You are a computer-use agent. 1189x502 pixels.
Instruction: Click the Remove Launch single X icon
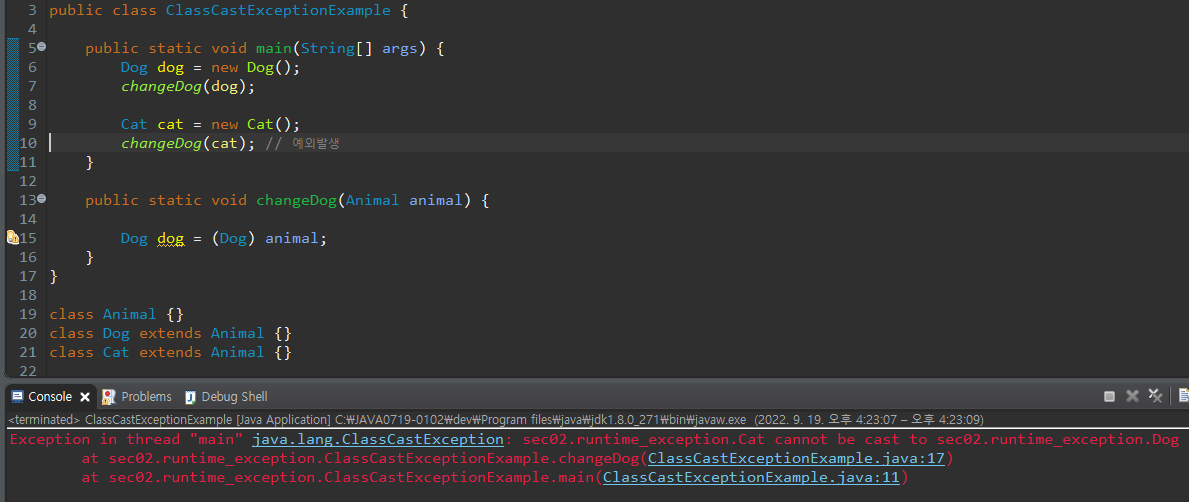1133,396
